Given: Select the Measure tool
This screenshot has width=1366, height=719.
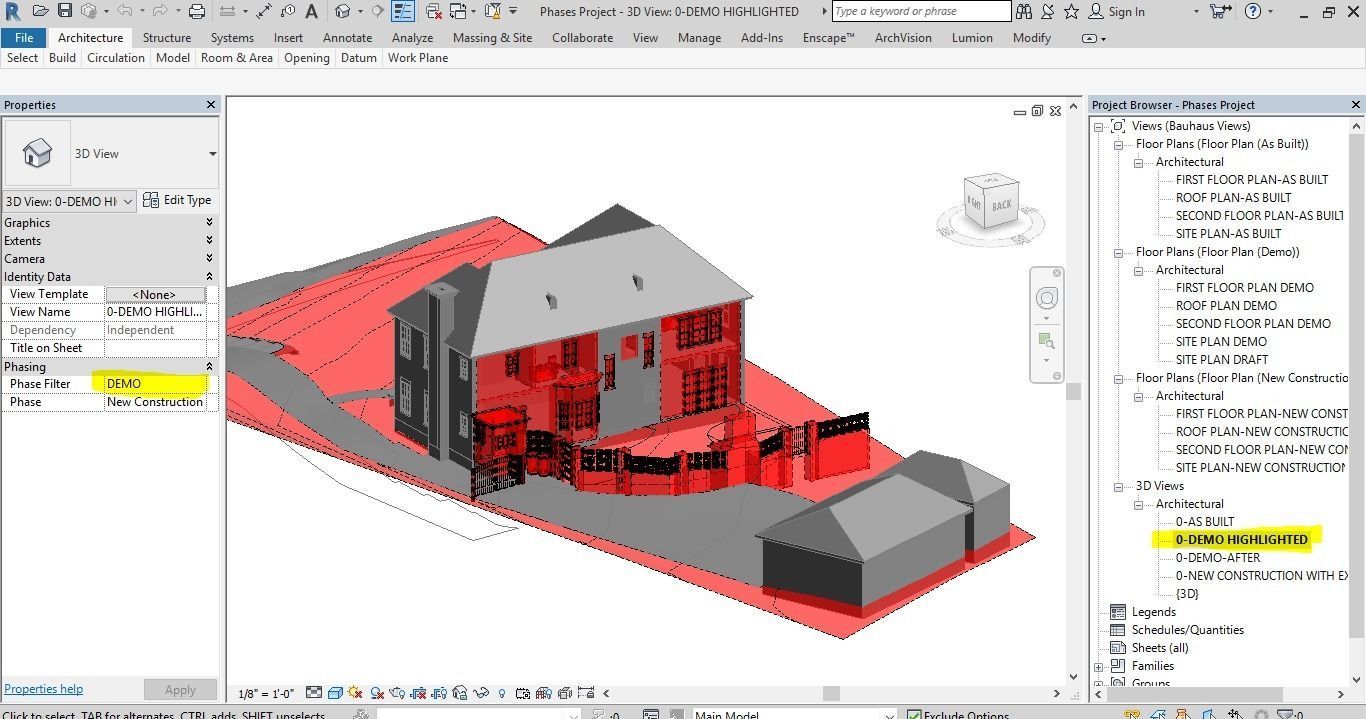Looking at the screenshot, I should point(229,11).
